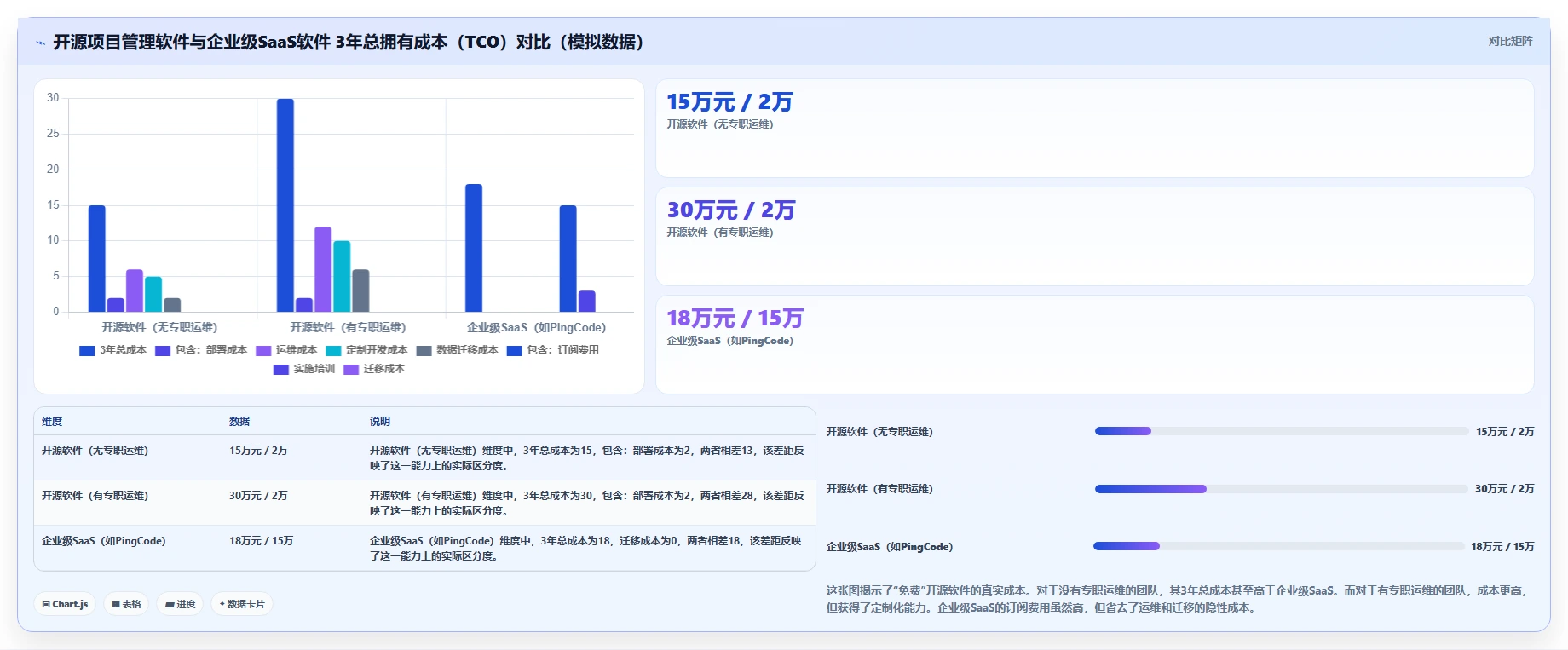This screenshot has width=1568, height=650.
Task: Click table data cell 18万元 / 15万
Action: (261, 541)
